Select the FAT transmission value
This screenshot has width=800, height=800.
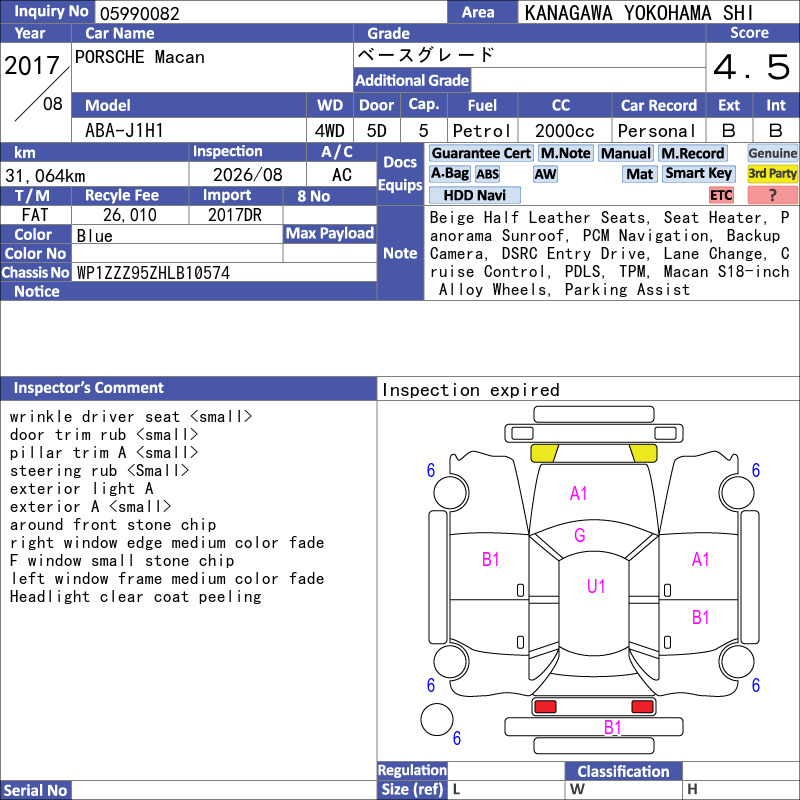pos(35,215)
